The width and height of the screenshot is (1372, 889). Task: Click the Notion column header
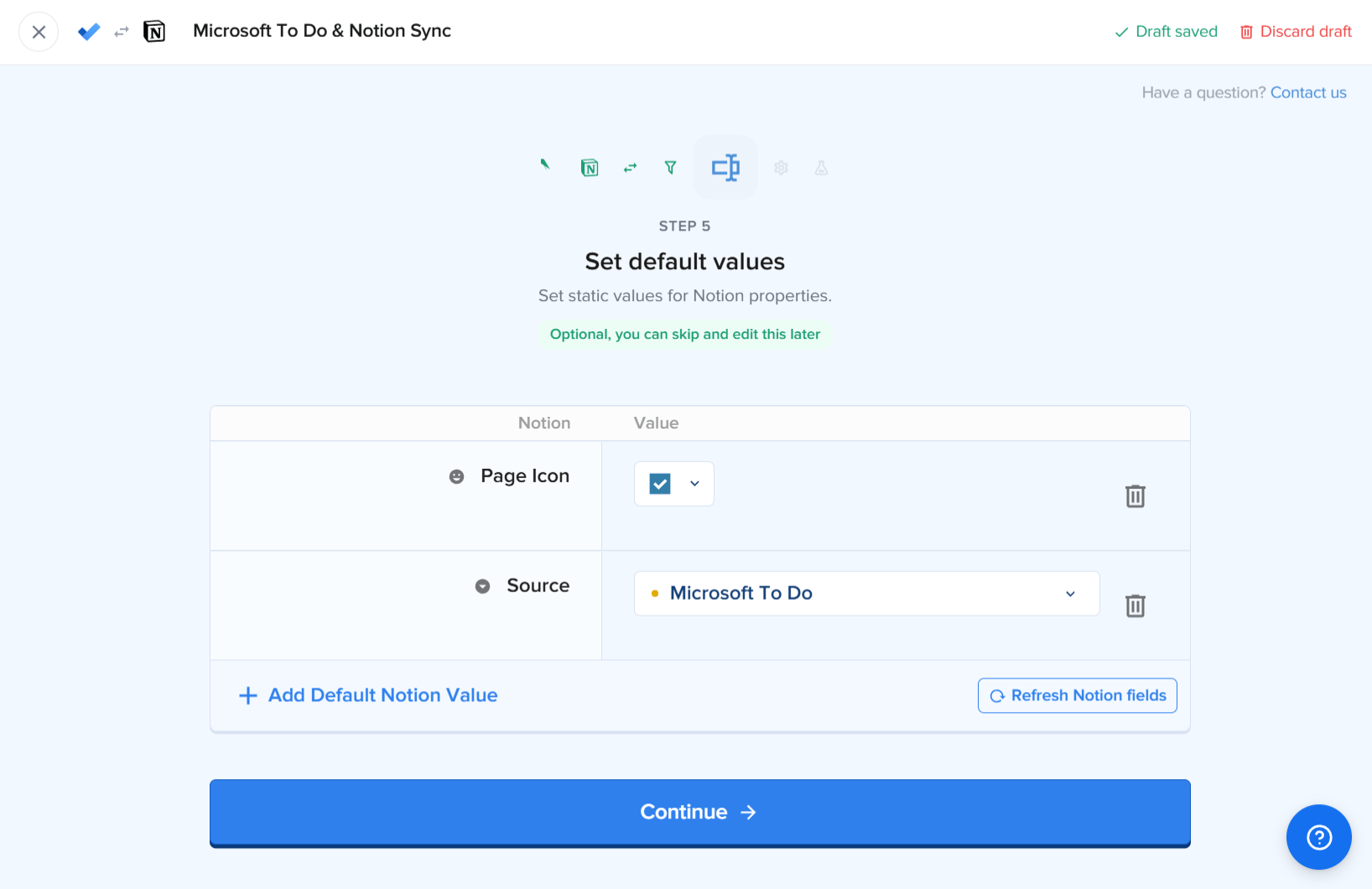544,424
